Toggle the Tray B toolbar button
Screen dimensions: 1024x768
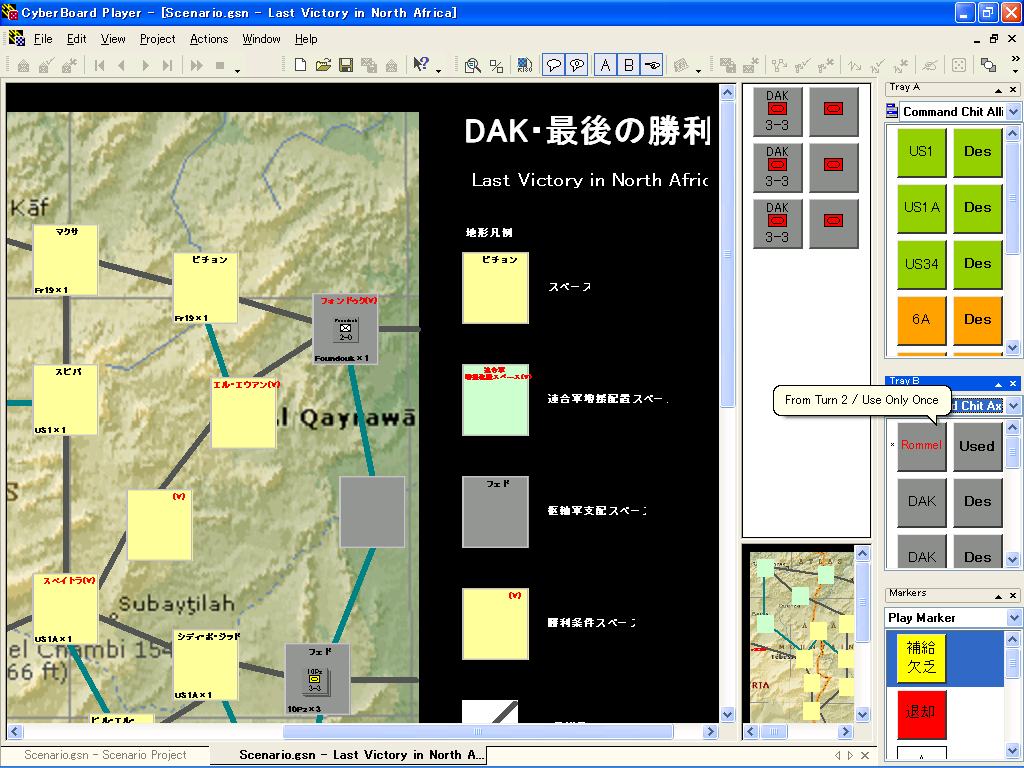(x=629, y=65)
